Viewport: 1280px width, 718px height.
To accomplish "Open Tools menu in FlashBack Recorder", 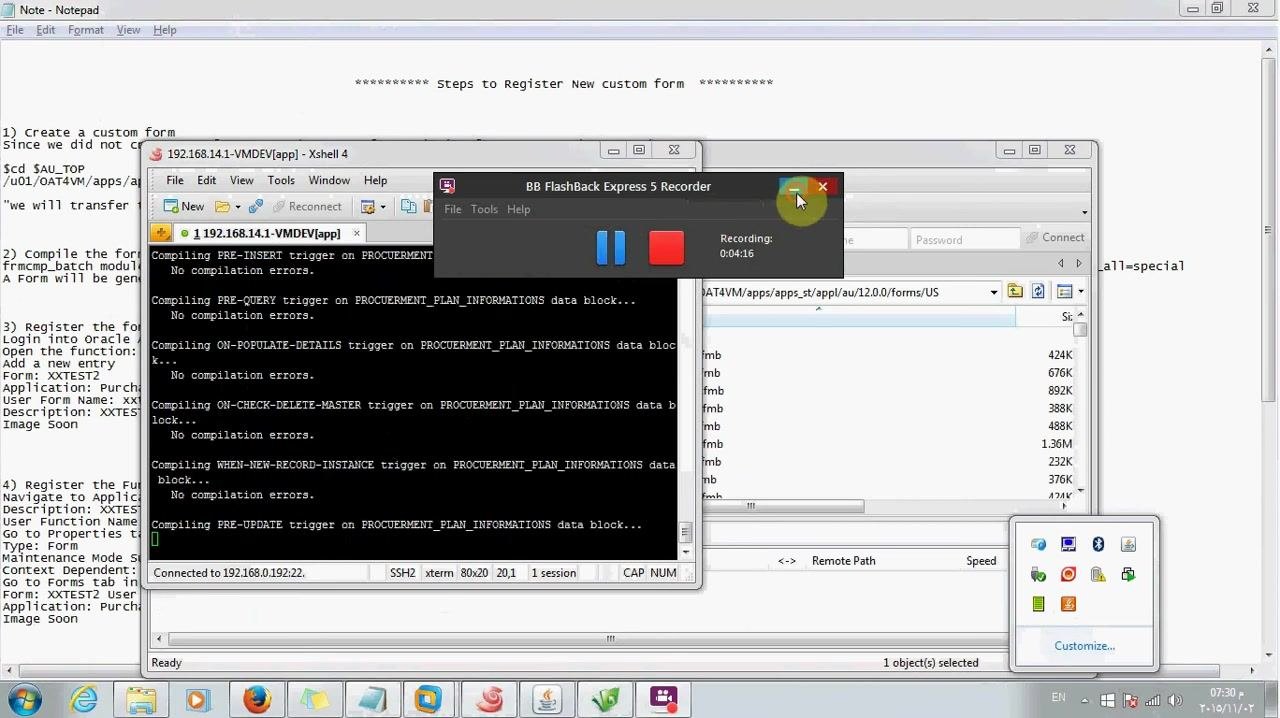I will [484, 209].
